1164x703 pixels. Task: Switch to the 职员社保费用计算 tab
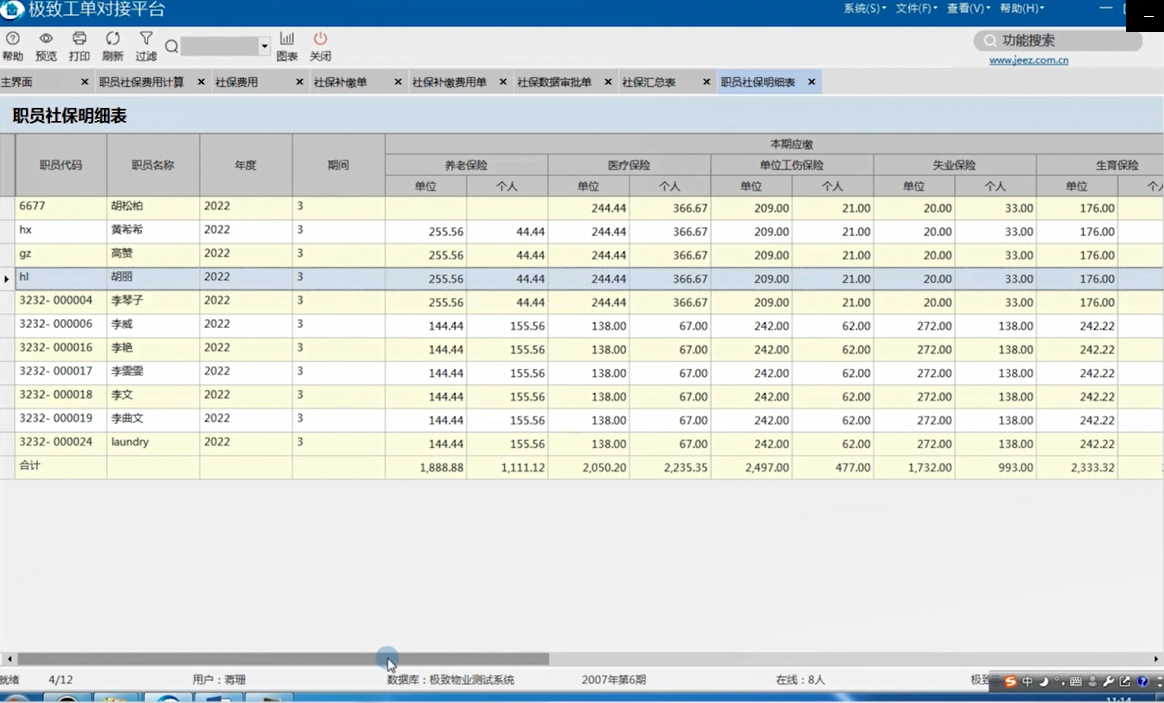click(141, 82)
